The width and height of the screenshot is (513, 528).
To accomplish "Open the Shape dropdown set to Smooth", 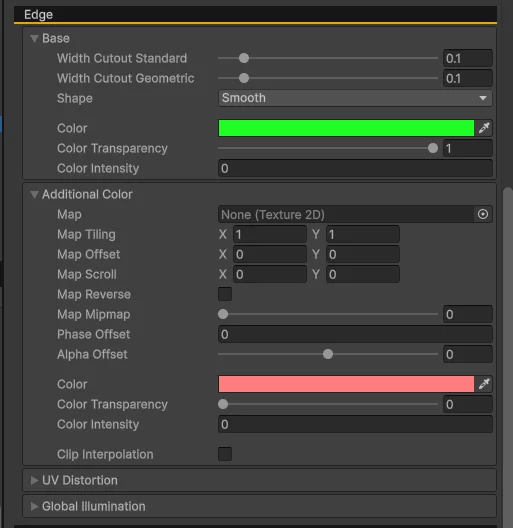I will coord(355,98).
